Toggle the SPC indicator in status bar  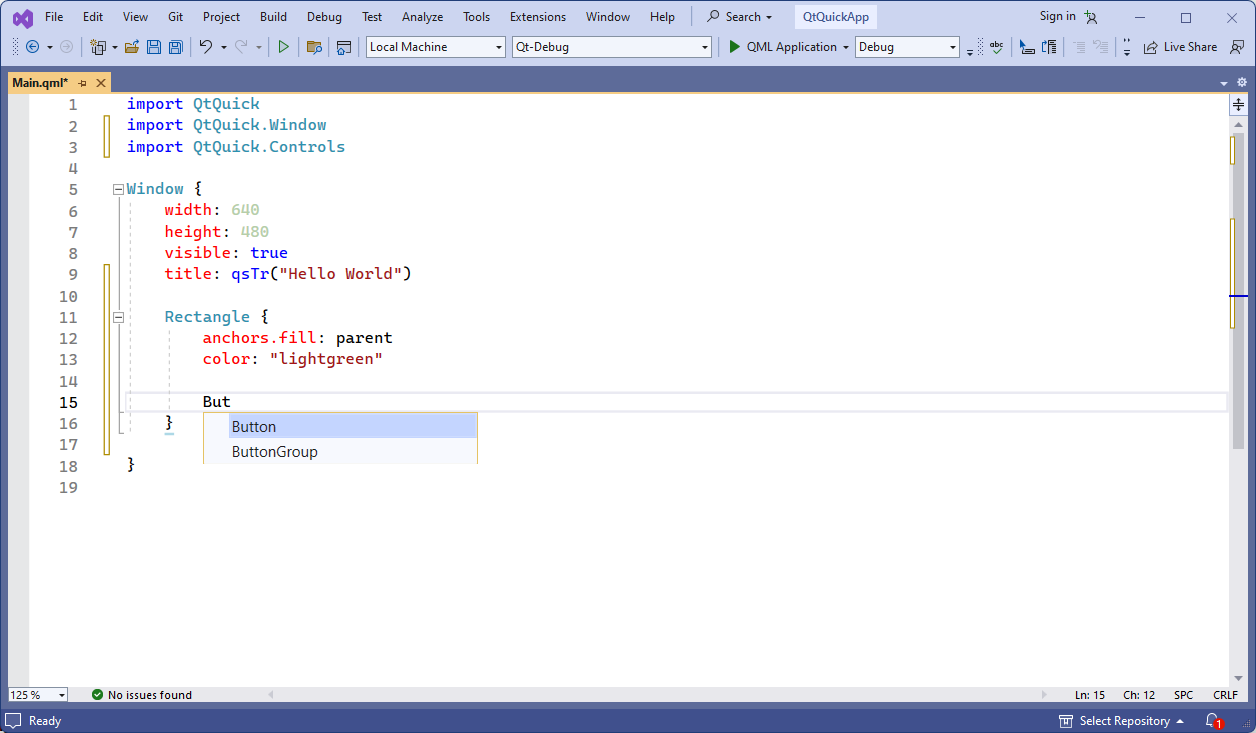click(x=1184, y=694)
